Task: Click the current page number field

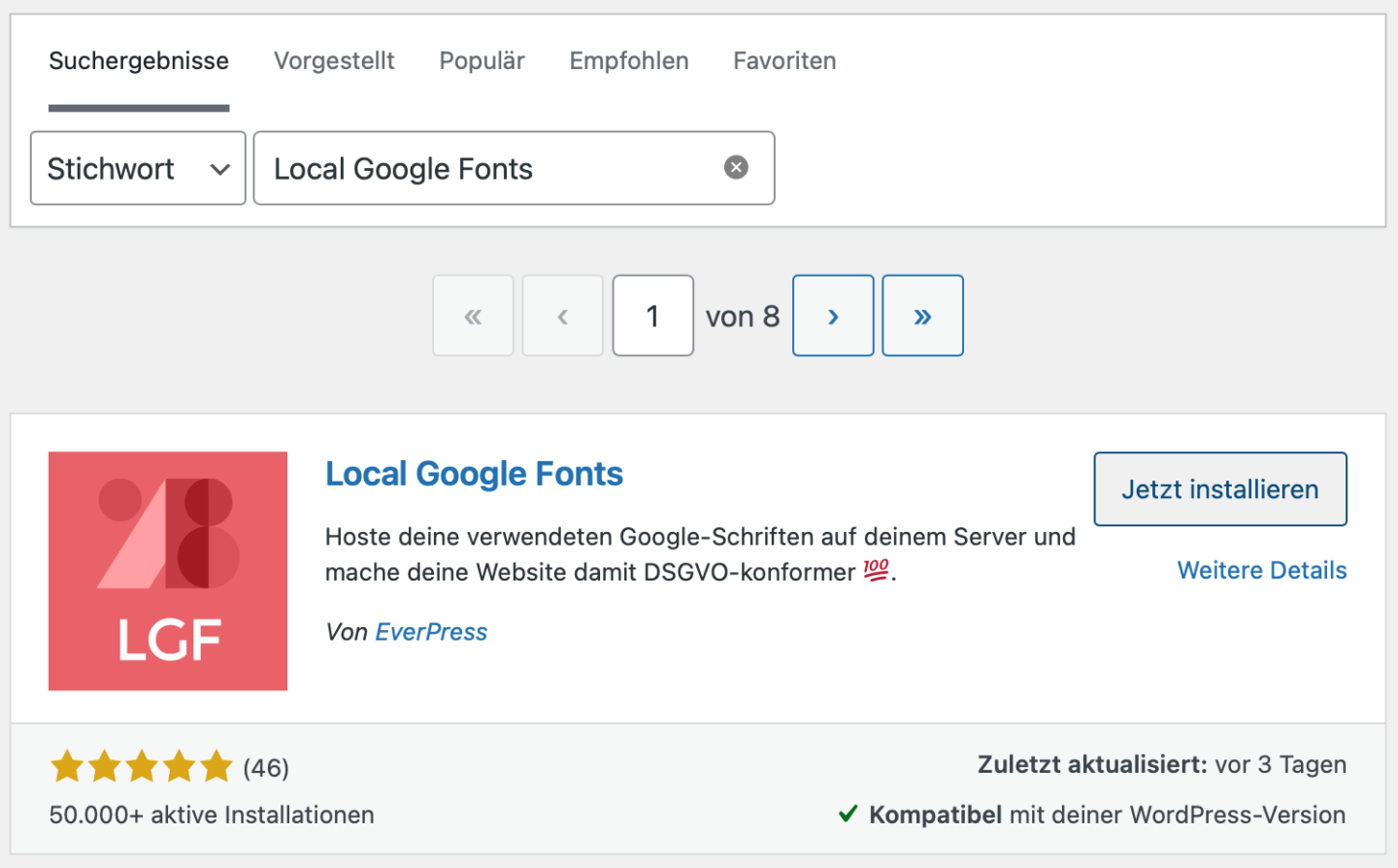Action: pos(652,316)
